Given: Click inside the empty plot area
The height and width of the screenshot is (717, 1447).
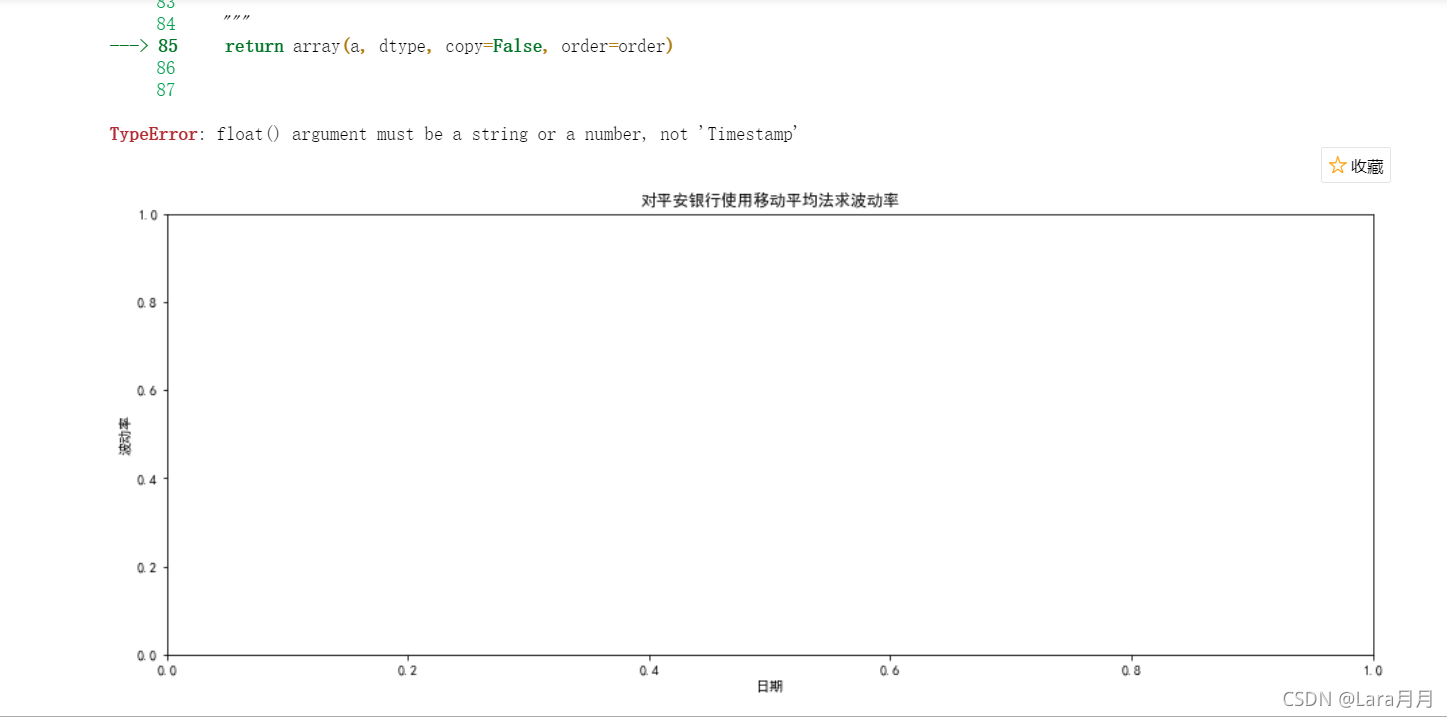Looking at the screenshot, I should coord(770,430).
